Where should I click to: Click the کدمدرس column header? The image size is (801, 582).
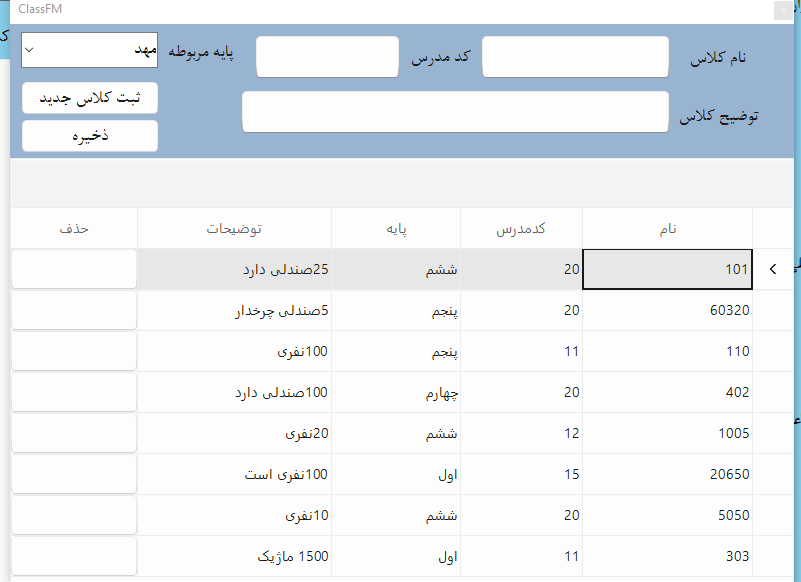coord(521,229)
